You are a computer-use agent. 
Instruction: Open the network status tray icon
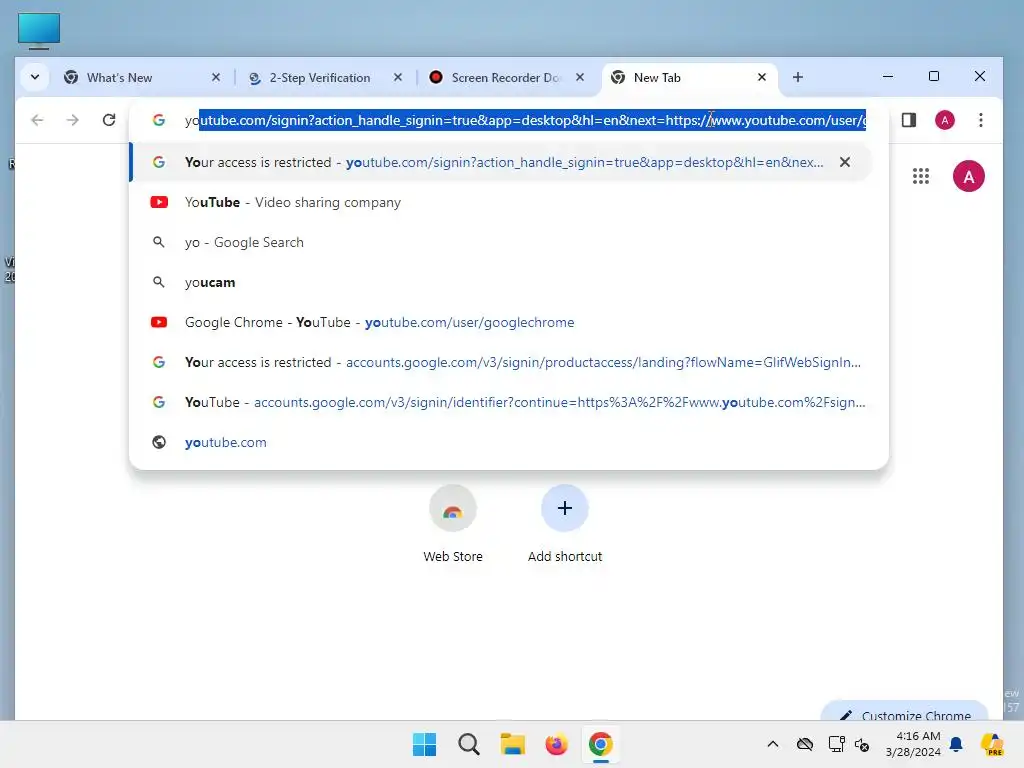(837, 744)
